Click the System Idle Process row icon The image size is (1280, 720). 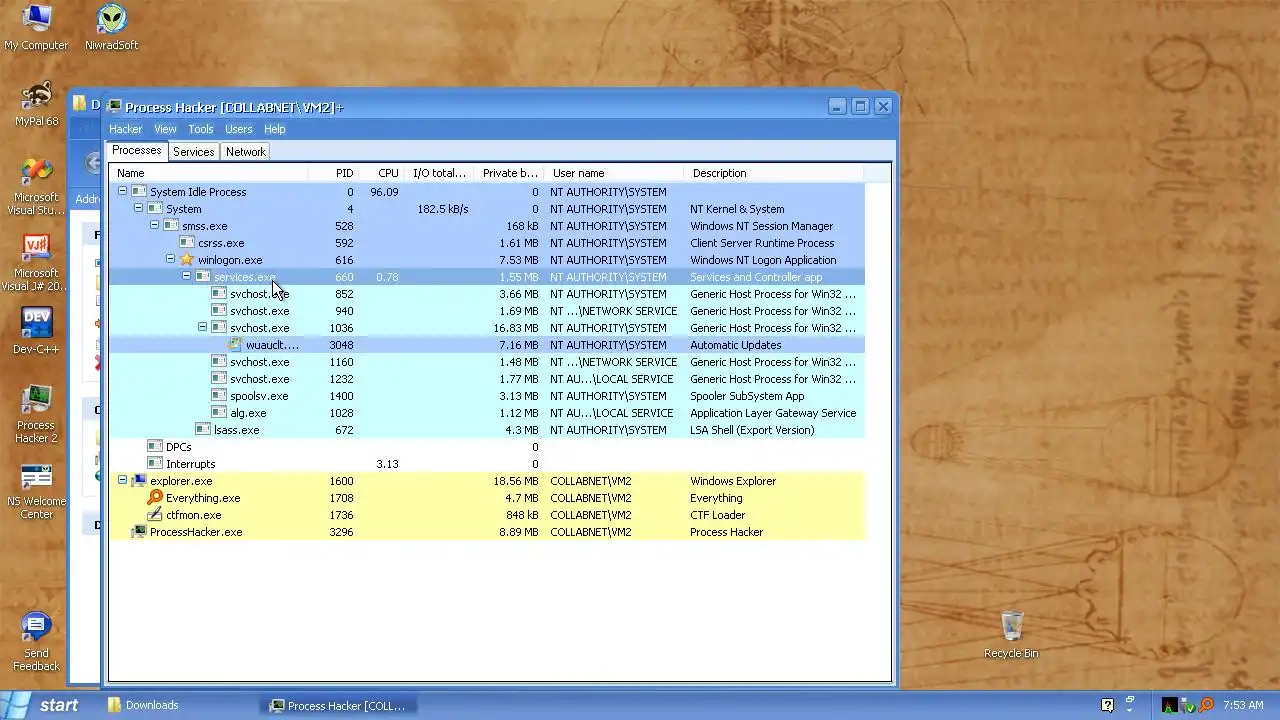coord(139,192)
